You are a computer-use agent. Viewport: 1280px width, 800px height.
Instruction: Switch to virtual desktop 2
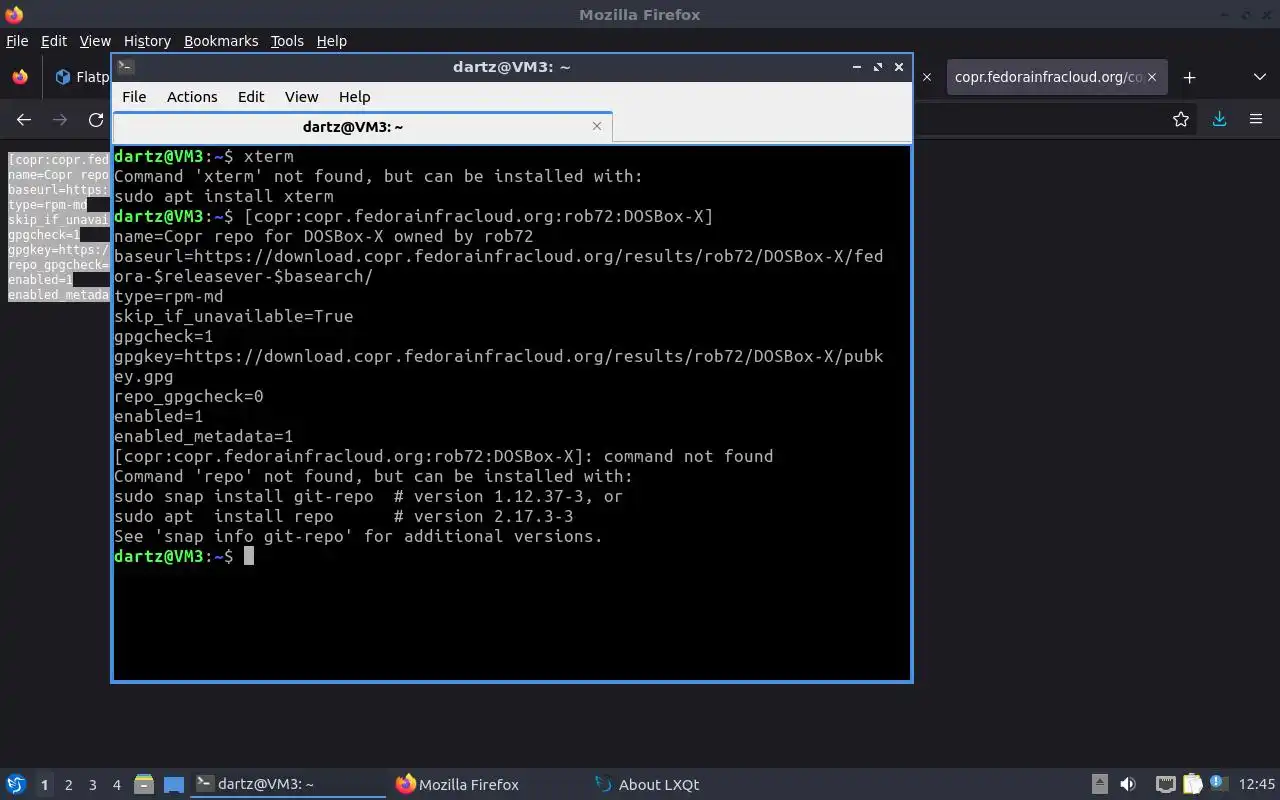[68, 785]
